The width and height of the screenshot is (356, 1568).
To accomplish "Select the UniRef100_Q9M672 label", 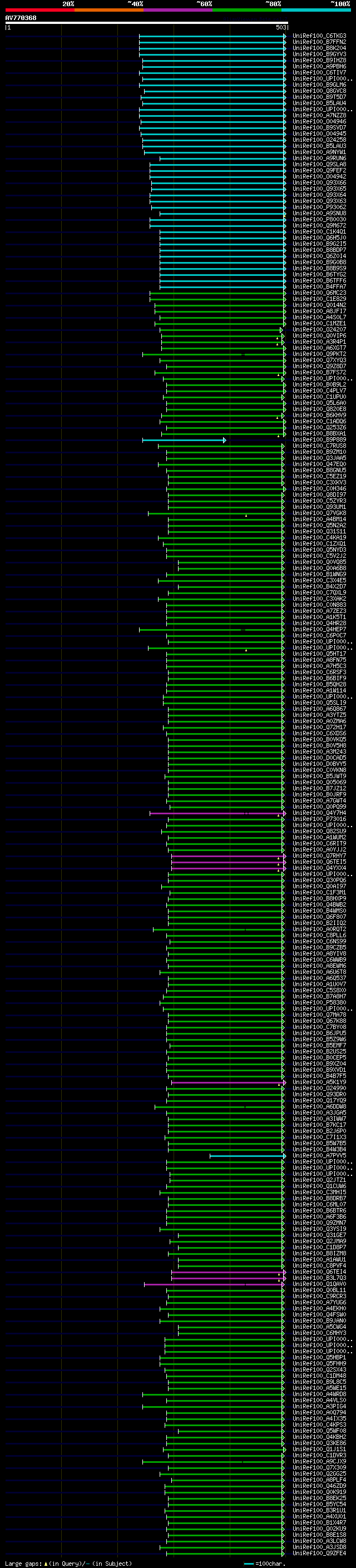I will [x=319, y=225].
